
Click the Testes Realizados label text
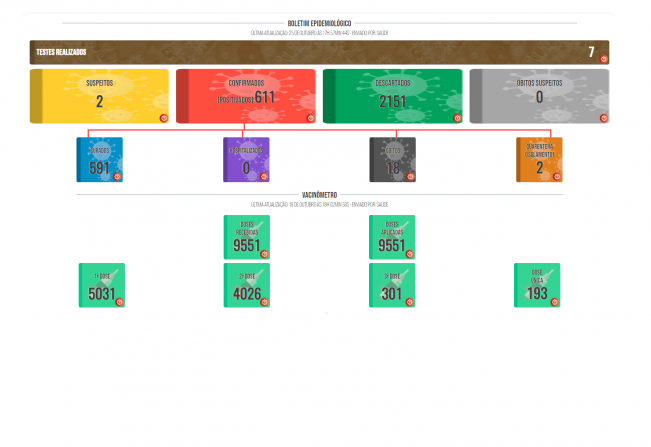coord(61,51)
